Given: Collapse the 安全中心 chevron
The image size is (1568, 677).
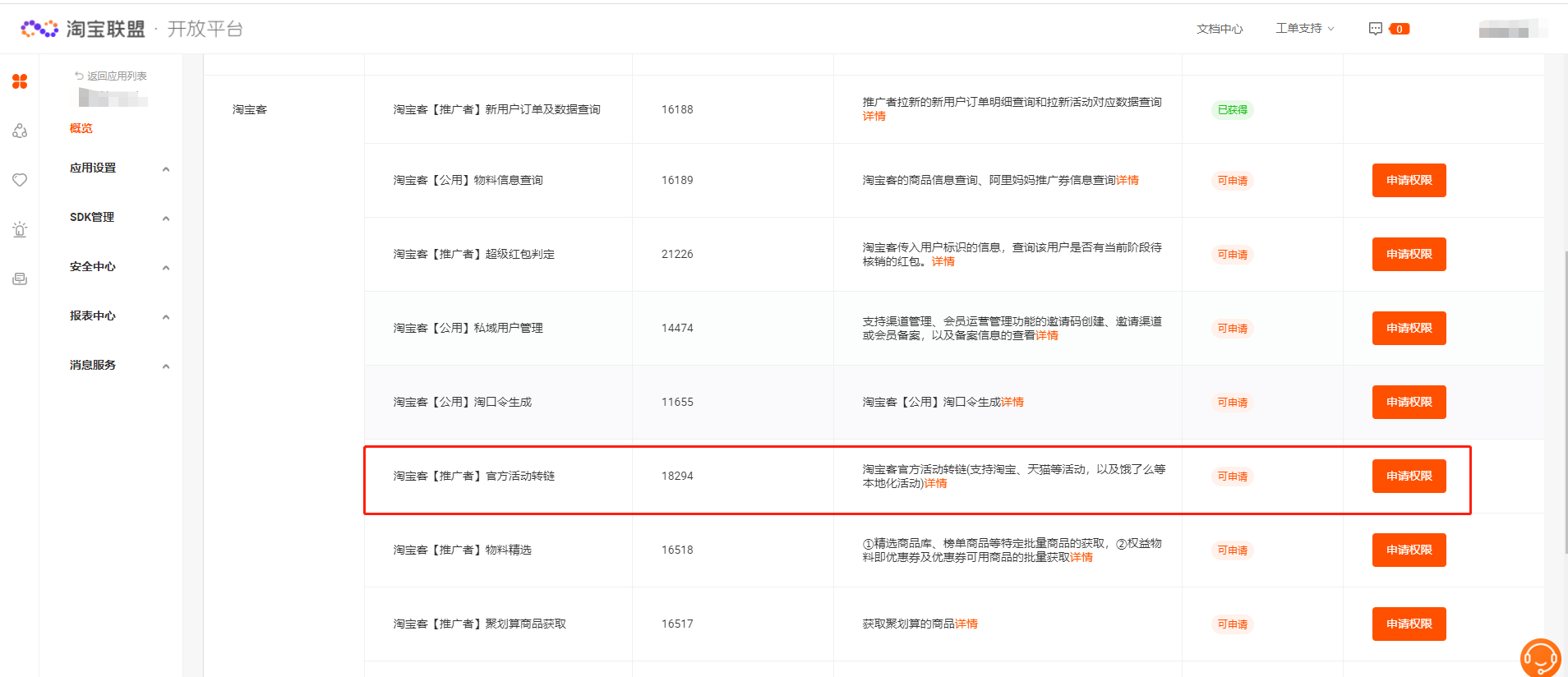Looking at the screenshot, I should [x=166, y=268].
